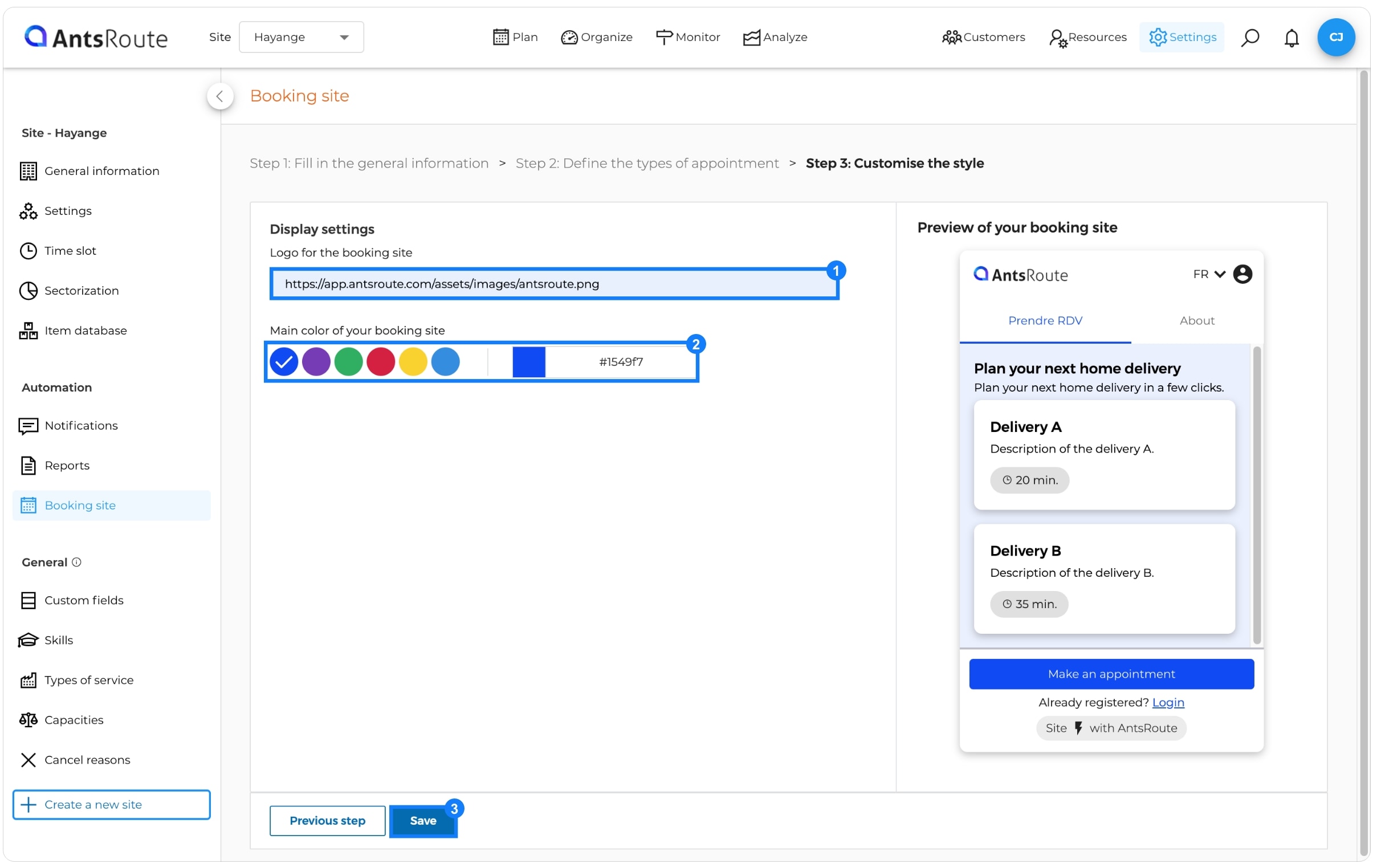Screen dimensions: 1373x868
Task: Click the Previous step button
Action: [327, 821]
